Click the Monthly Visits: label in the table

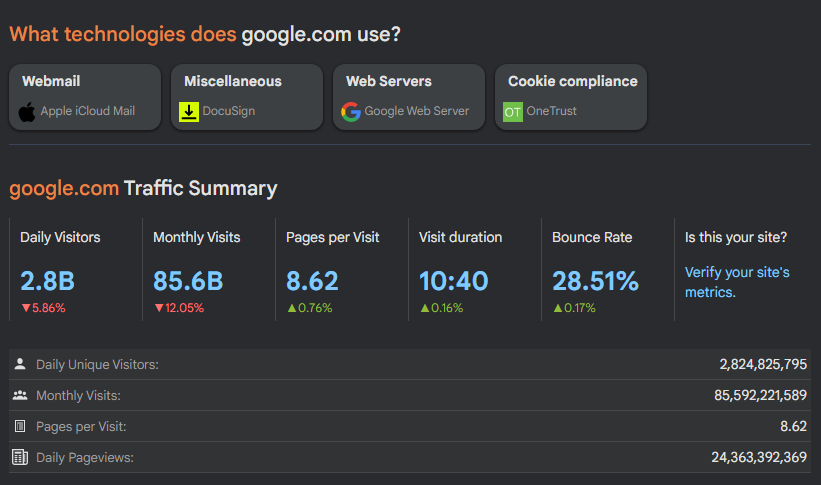78,395
